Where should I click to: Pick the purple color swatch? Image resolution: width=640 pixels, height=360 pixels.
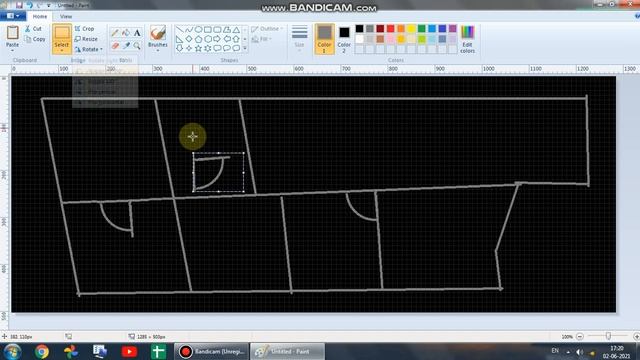point(453,29)
